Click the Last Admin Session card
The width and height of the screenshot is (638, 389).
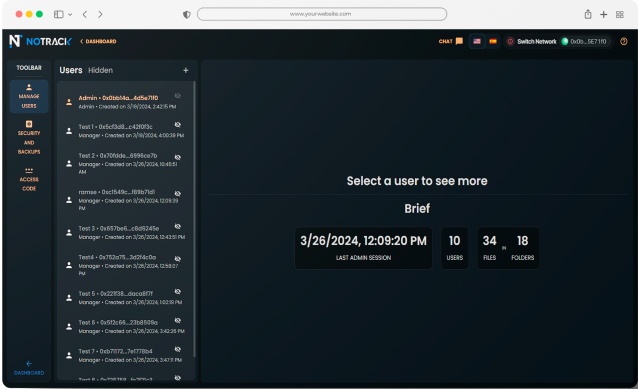[363, 248]
